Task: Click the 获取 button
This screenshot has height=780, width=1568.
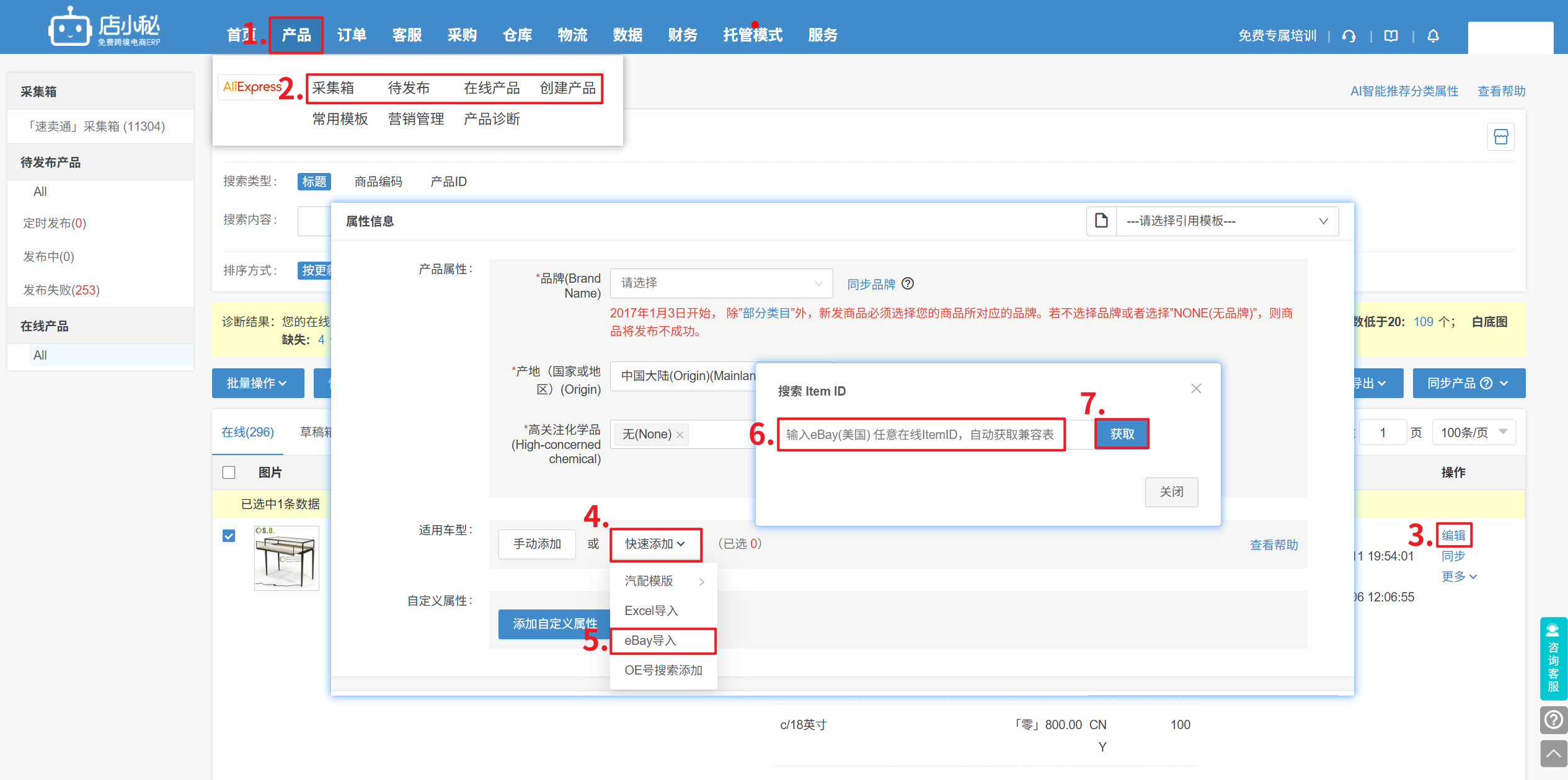Action: click(x=1122, y=434)
